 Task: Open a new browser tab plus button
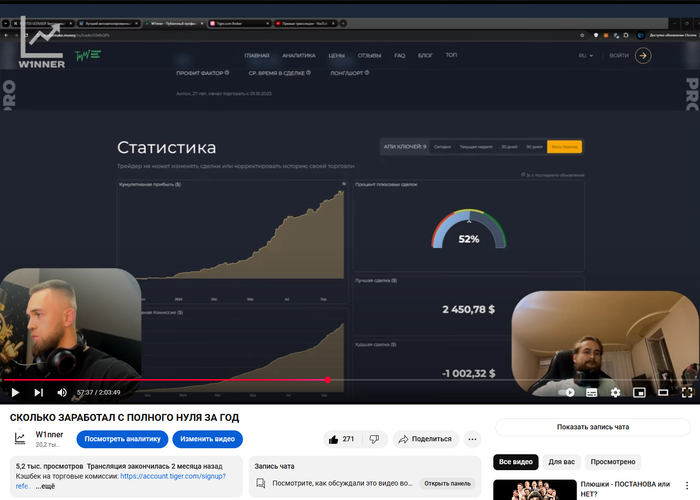[343, 23]
